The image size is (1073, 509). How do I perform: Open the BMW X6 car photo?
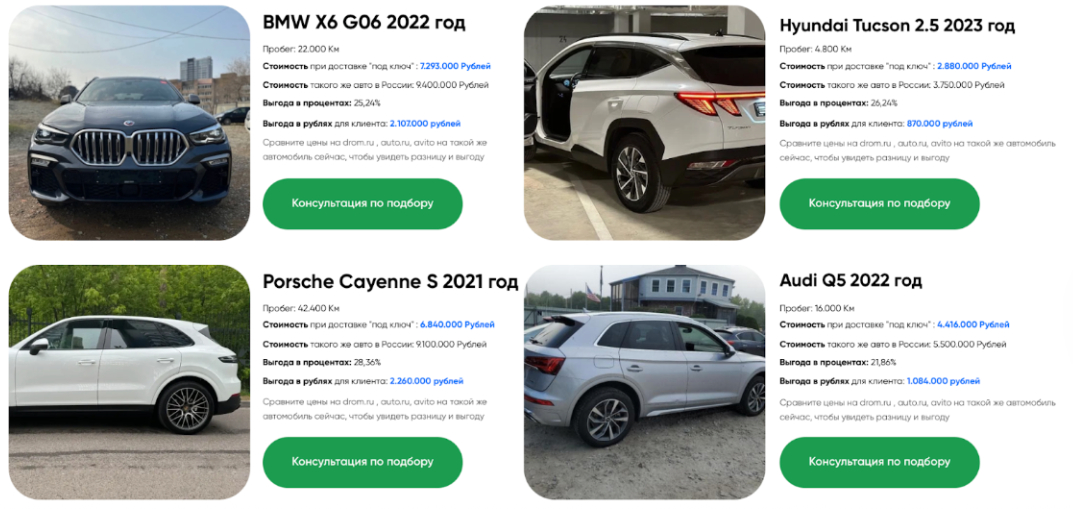pyautogui.click(x=129, y=123)
